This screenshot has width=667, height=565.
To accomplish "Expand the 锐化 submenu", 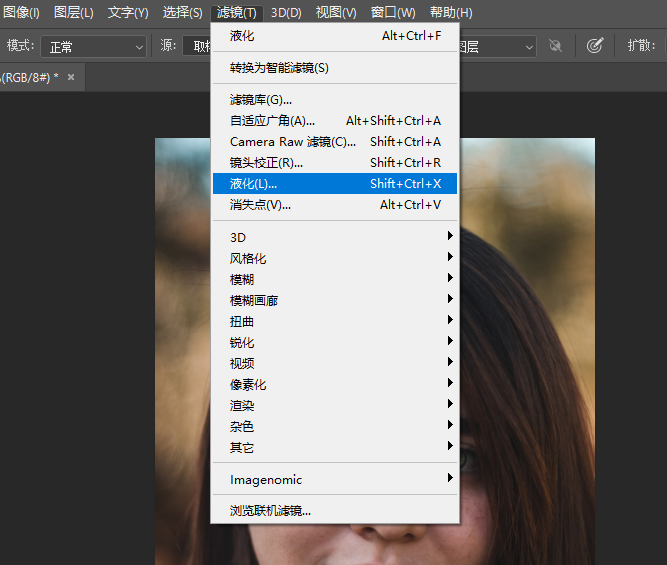I will pyautogui.click(x=335, y=342).
